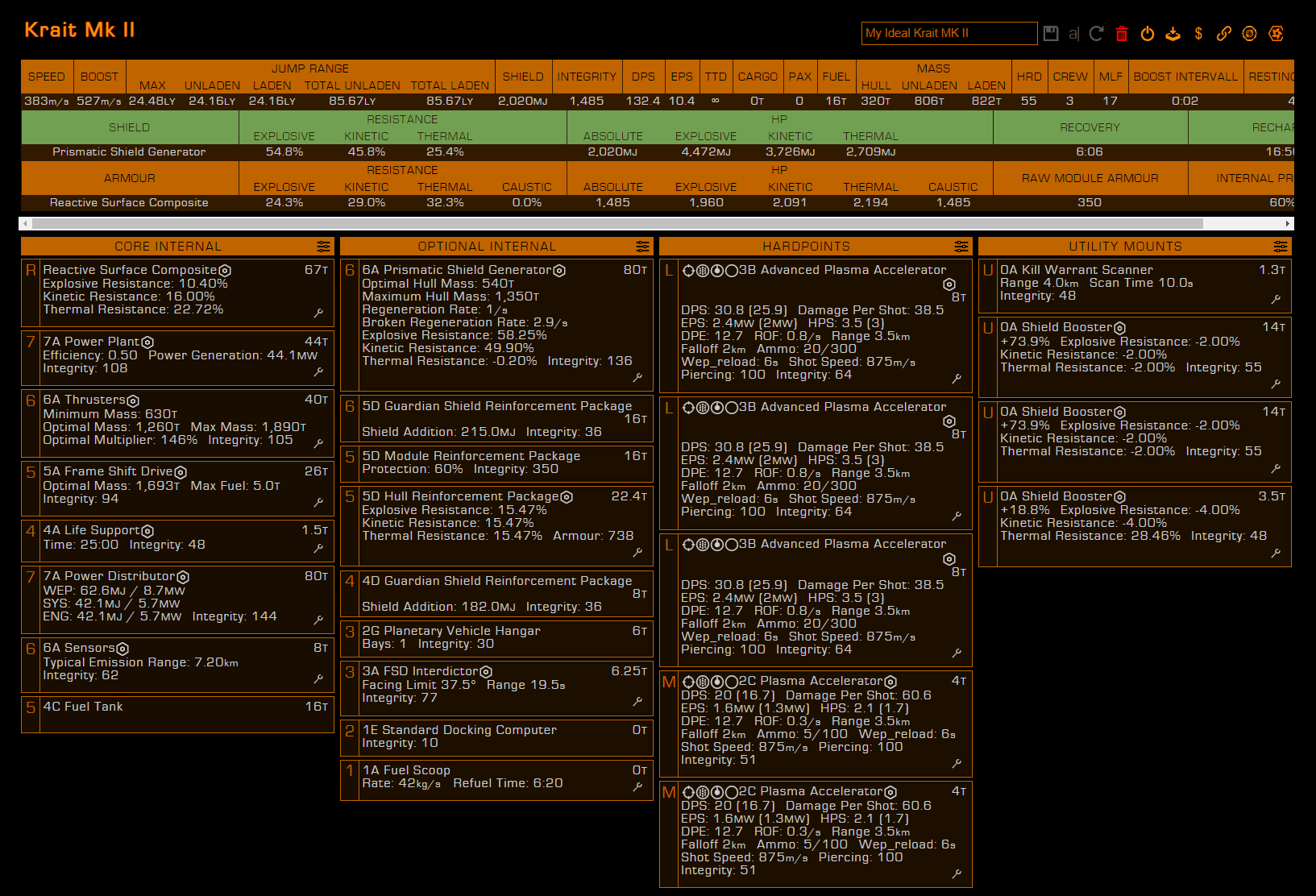Open 6A Thrusters module selector
This screenshot has width=1316, height=896.
pyautogui.click(x=177, y=423)
